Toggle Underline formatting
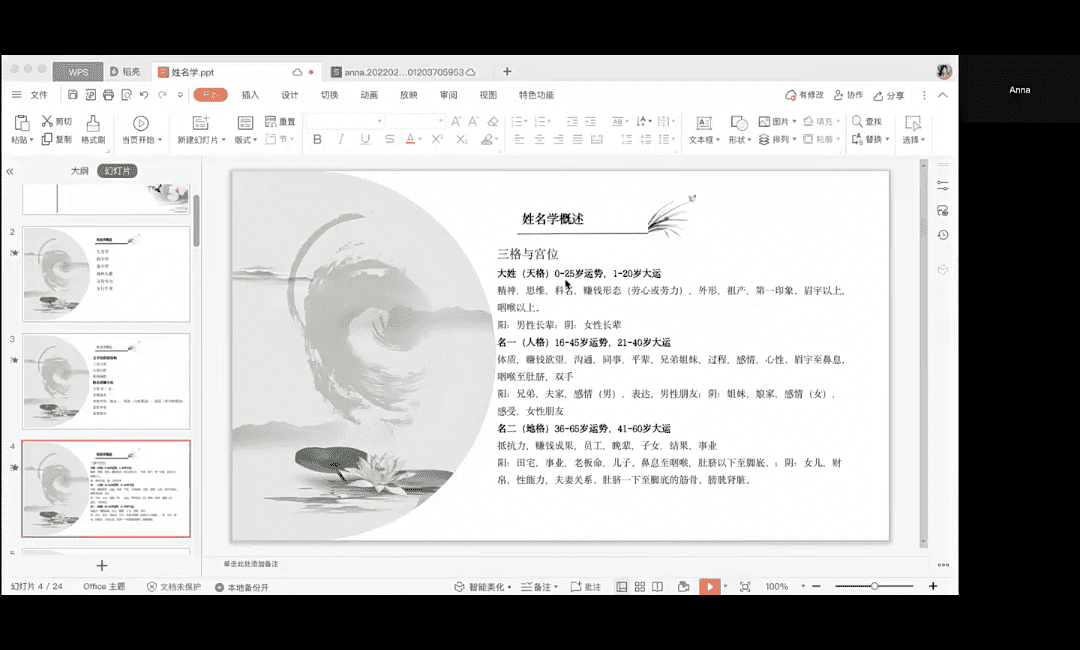The width and height of the screenshot is (1080, 650). tap(365, 140)
